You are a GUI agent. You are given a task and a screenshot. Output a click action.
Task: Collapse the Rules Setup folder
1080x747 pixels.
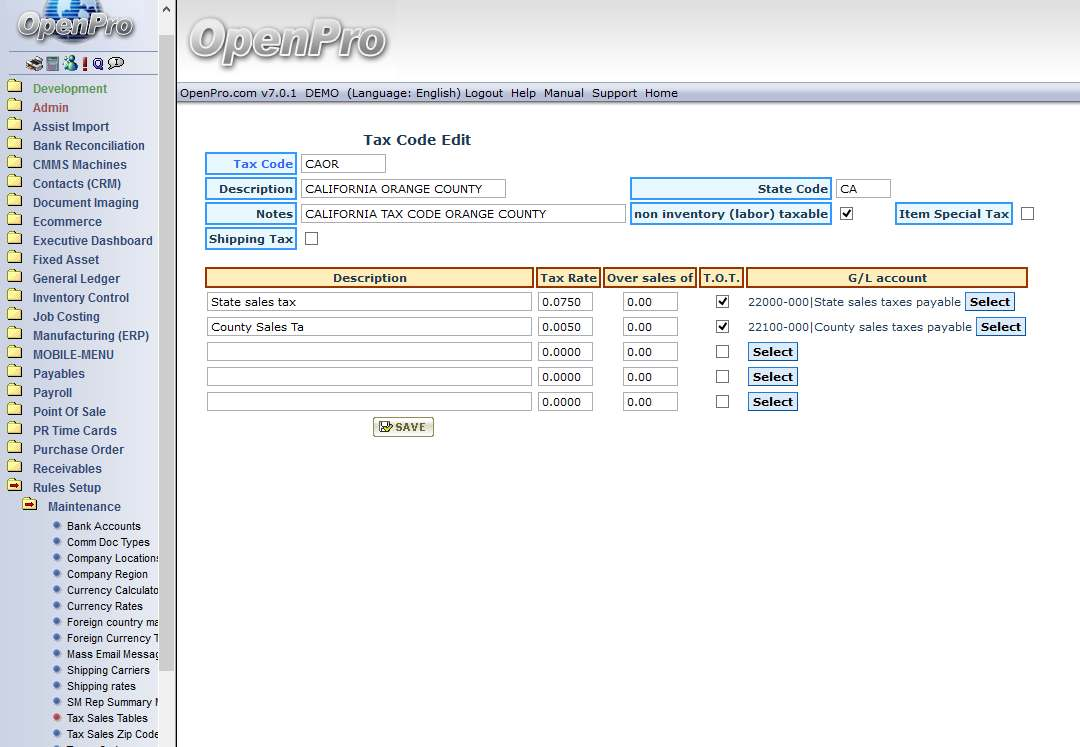pyautogui.click(x=15, y=487)
